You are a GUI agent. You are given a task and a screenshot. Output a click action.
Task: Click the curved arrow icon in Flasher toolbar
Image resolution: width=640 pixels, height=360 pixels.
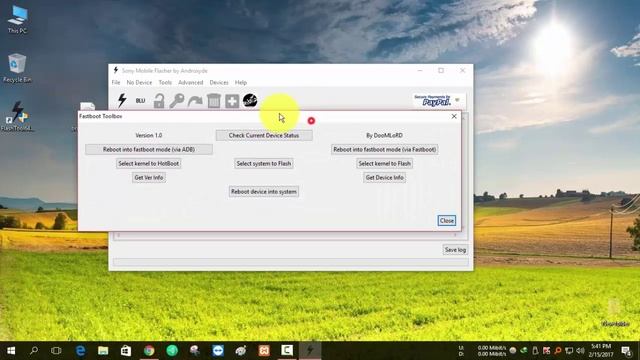pos(195,101)
